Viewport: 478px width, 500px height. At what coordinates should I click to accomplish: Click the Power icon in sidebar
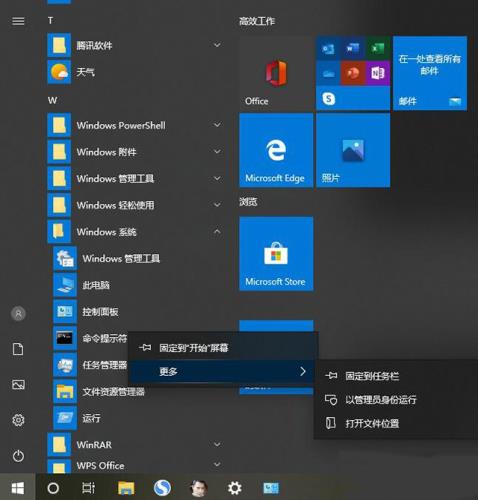point(18,456)
